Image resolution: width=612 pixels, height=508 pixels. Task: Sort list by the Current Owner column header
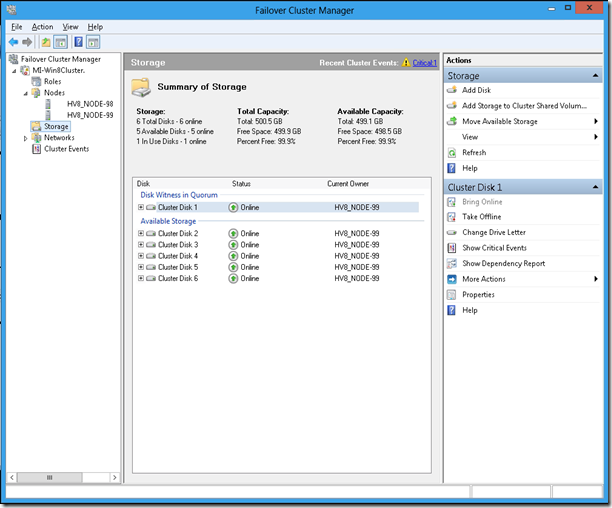[x=348, y=184]
